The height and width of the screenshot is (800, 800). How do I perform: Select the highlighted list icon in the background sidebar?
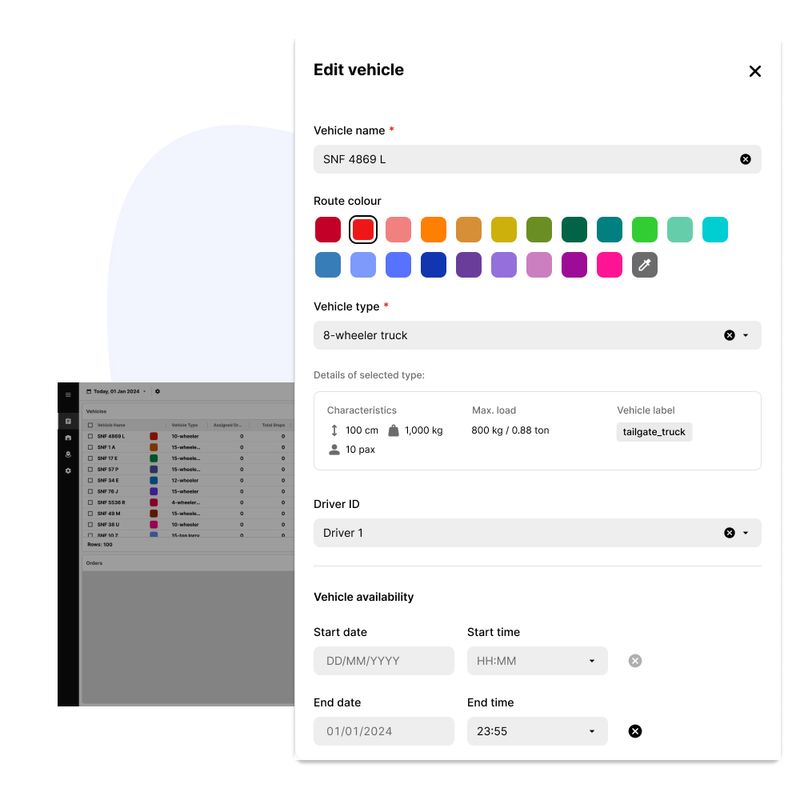68,421
